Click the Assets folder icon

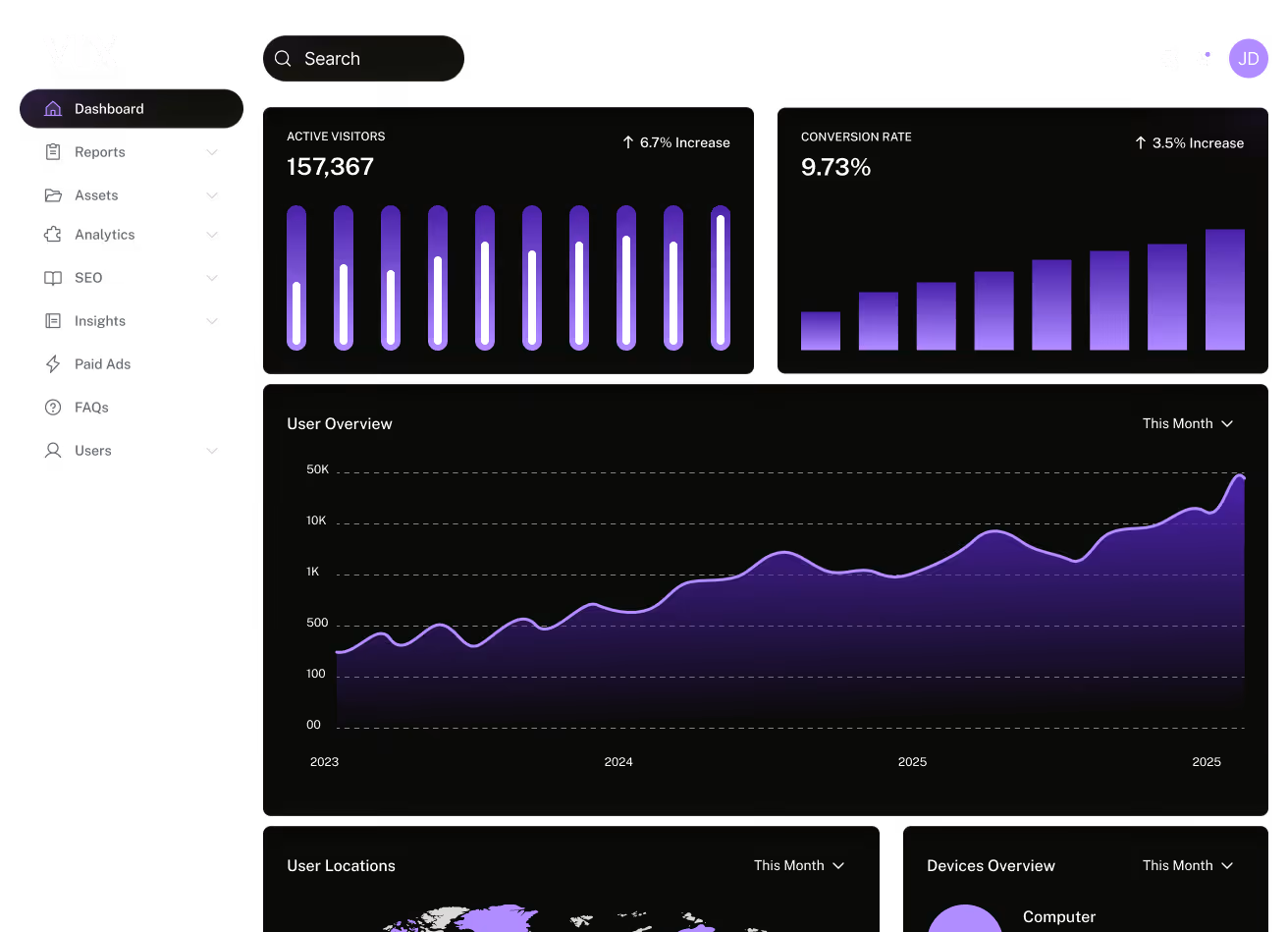point(53,195)
